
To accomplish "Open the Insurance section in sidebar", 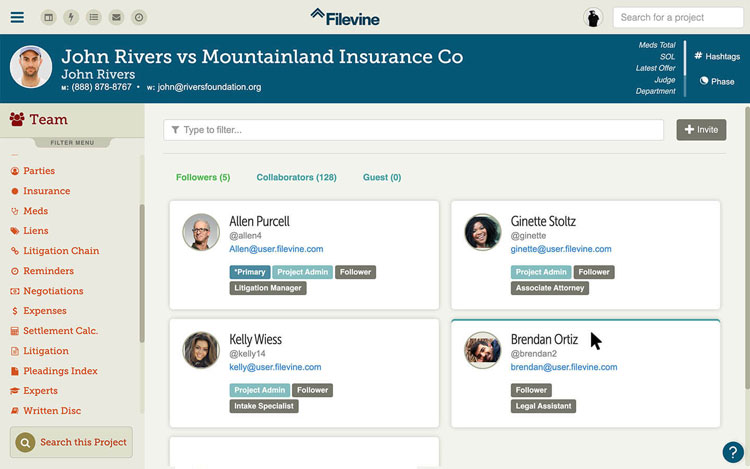I will 47,191.
